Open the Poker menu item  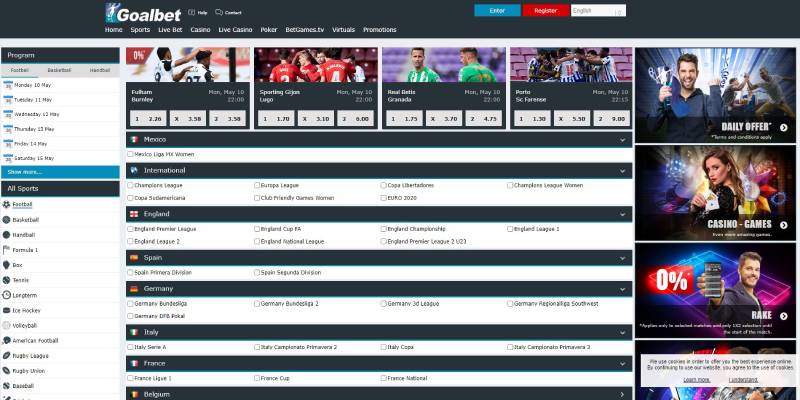(x=269, y=30)
